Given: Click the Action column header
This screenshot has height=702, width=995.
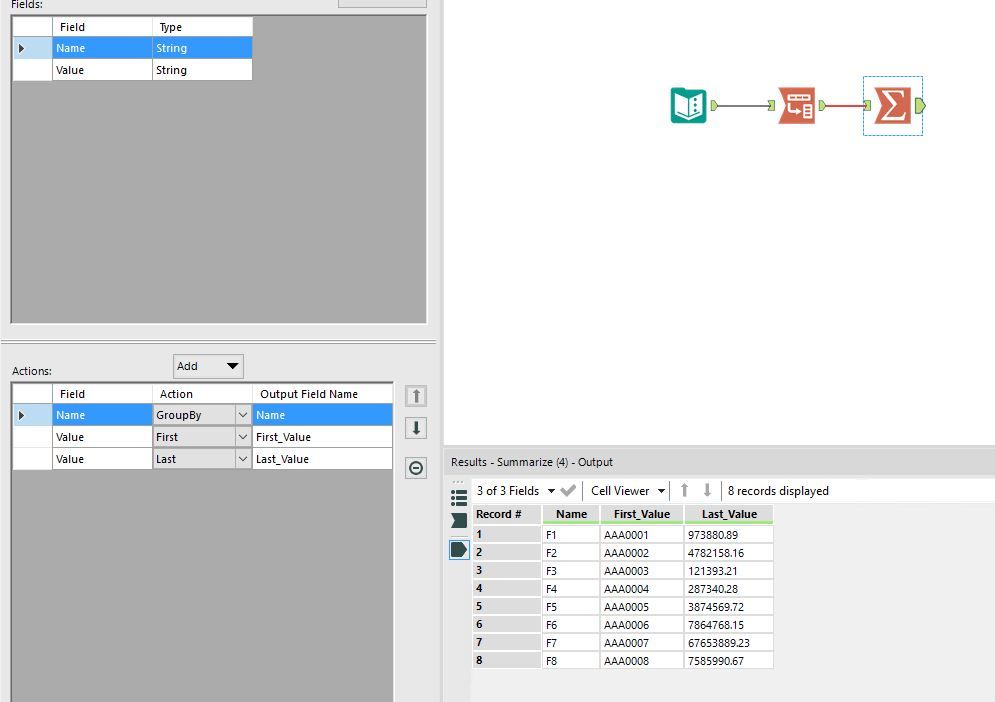Looking at the screenshot, I should (202, 394).
